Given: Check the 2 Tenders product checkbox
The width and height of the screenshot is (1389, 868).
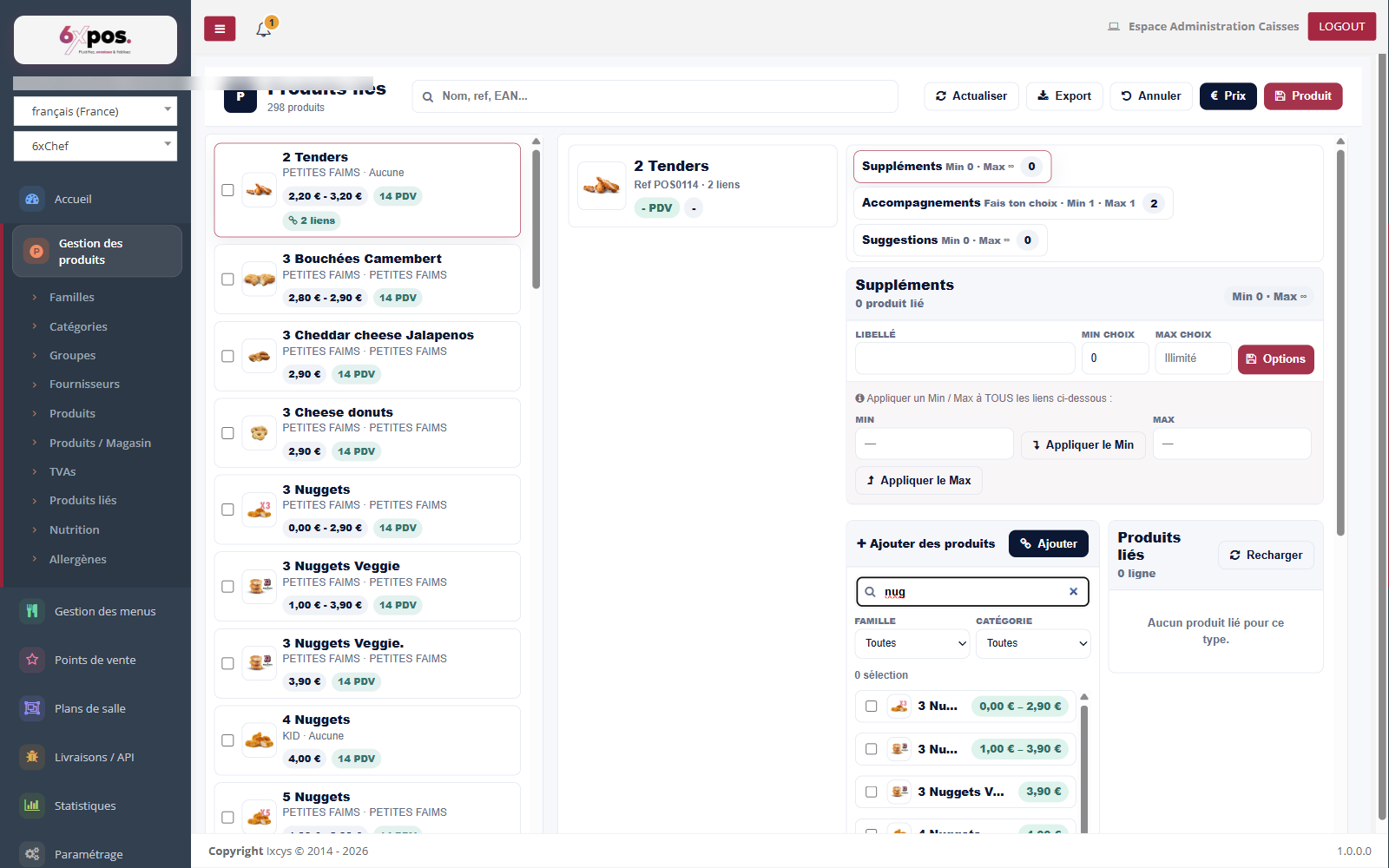Looking at the screenshot, I should (227, 190).
